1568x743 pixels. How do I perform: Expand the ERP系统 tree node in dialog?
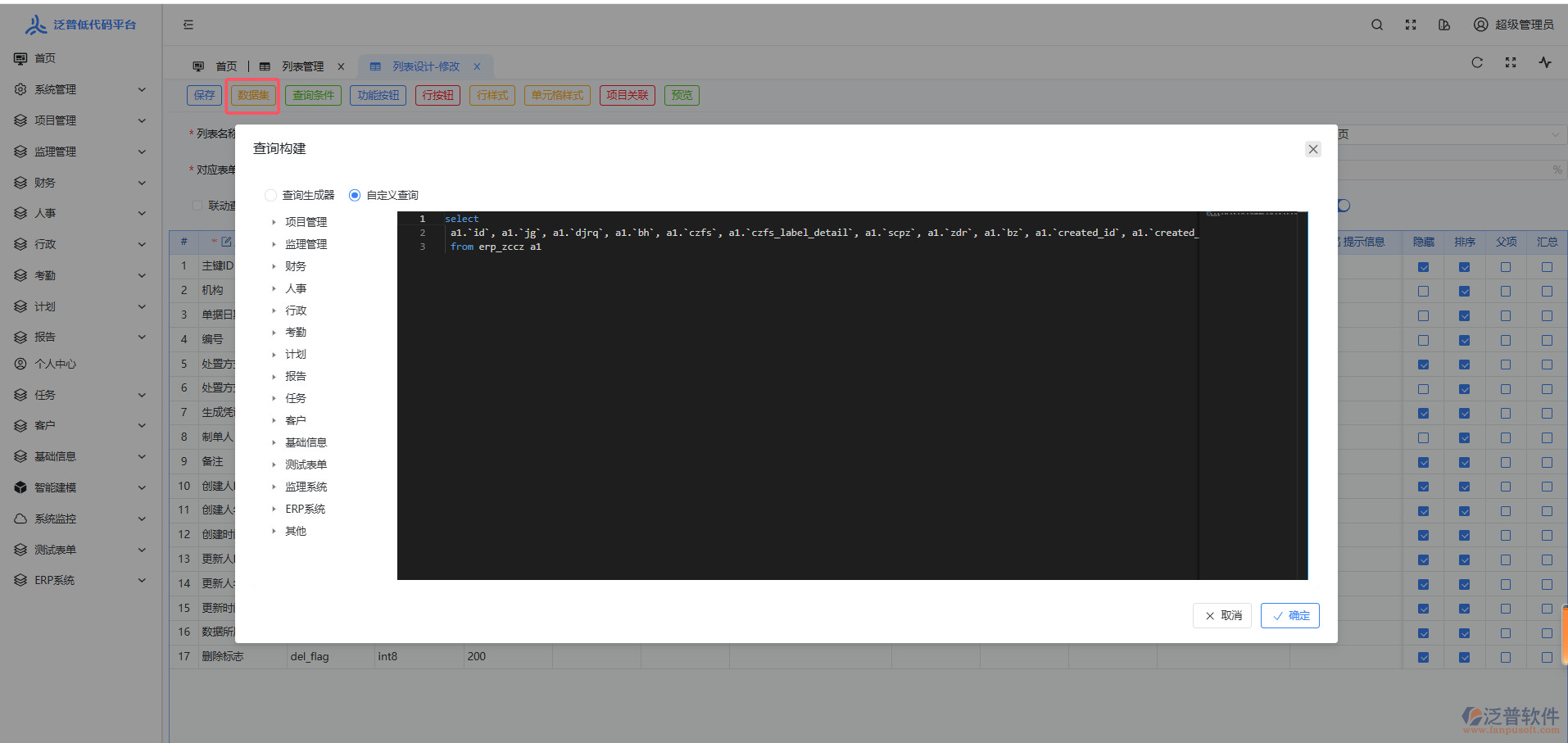pos(274,509)
